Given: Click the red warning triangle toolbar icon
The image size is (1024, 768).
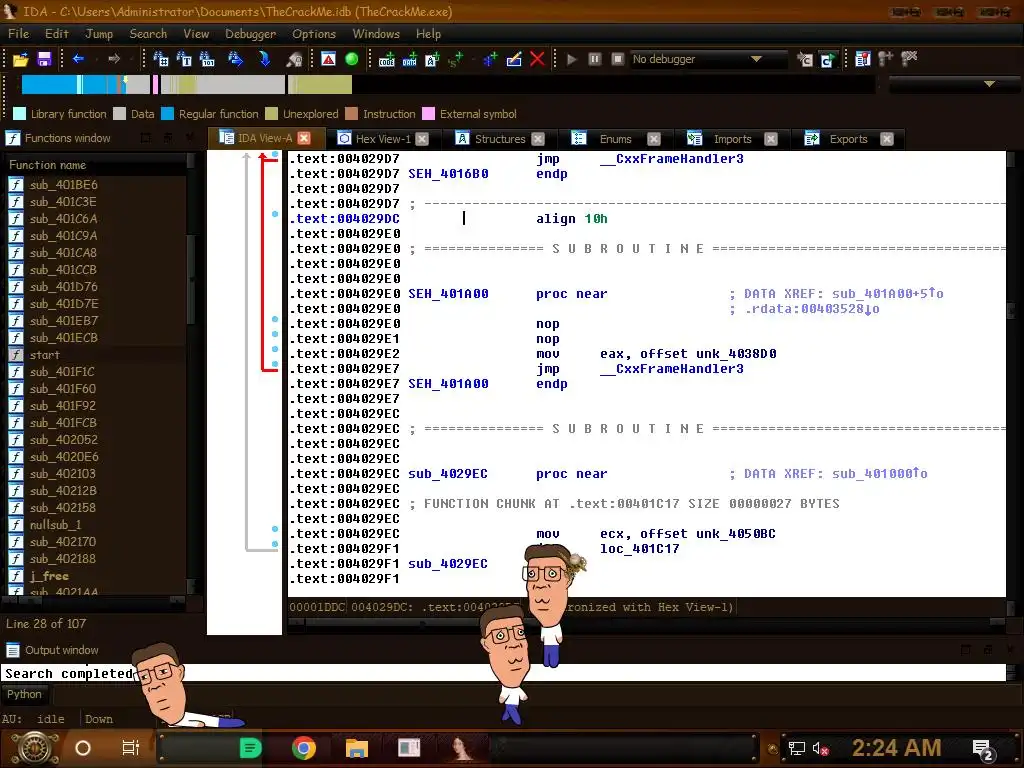Looking at the screenshot, I should pos(328,59).
